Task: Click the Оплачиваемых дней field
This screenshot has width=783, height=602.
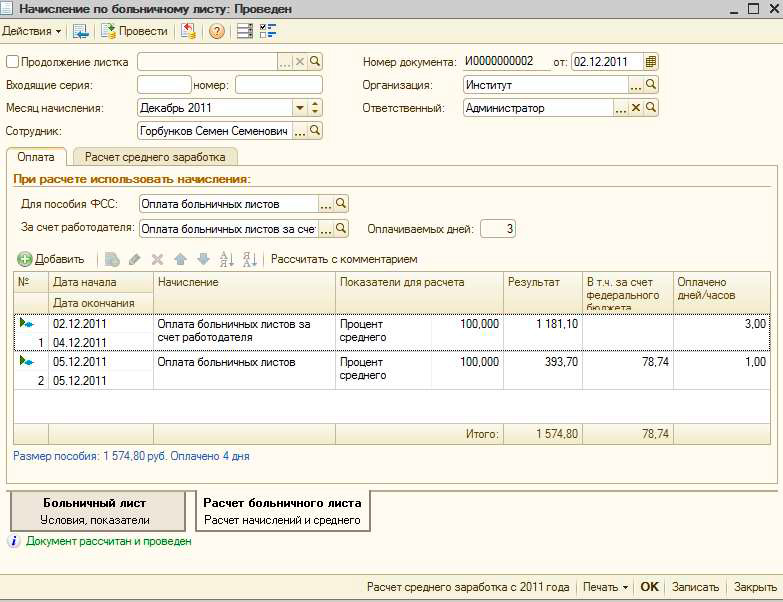Action: click(497, 229)
